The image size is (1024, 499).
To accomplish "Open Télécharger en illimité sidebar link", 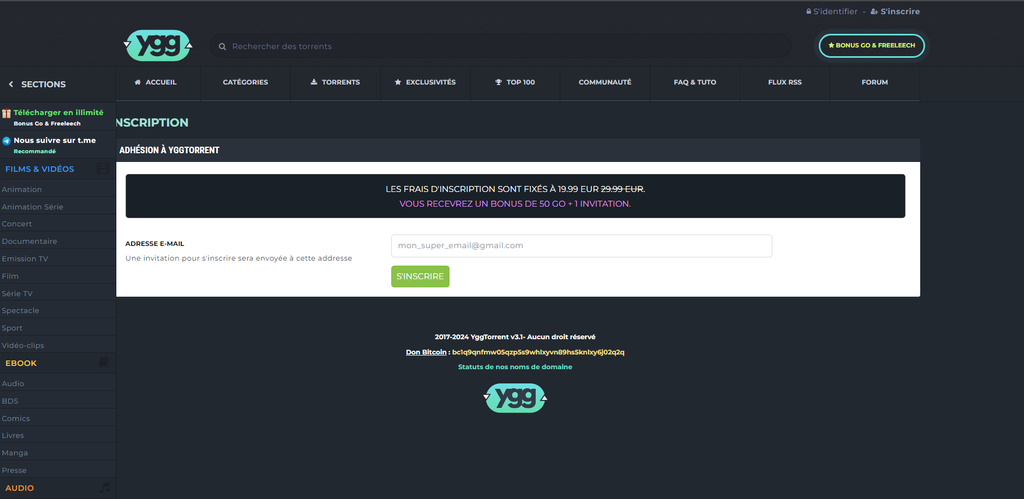I will (x=58, y=112).
